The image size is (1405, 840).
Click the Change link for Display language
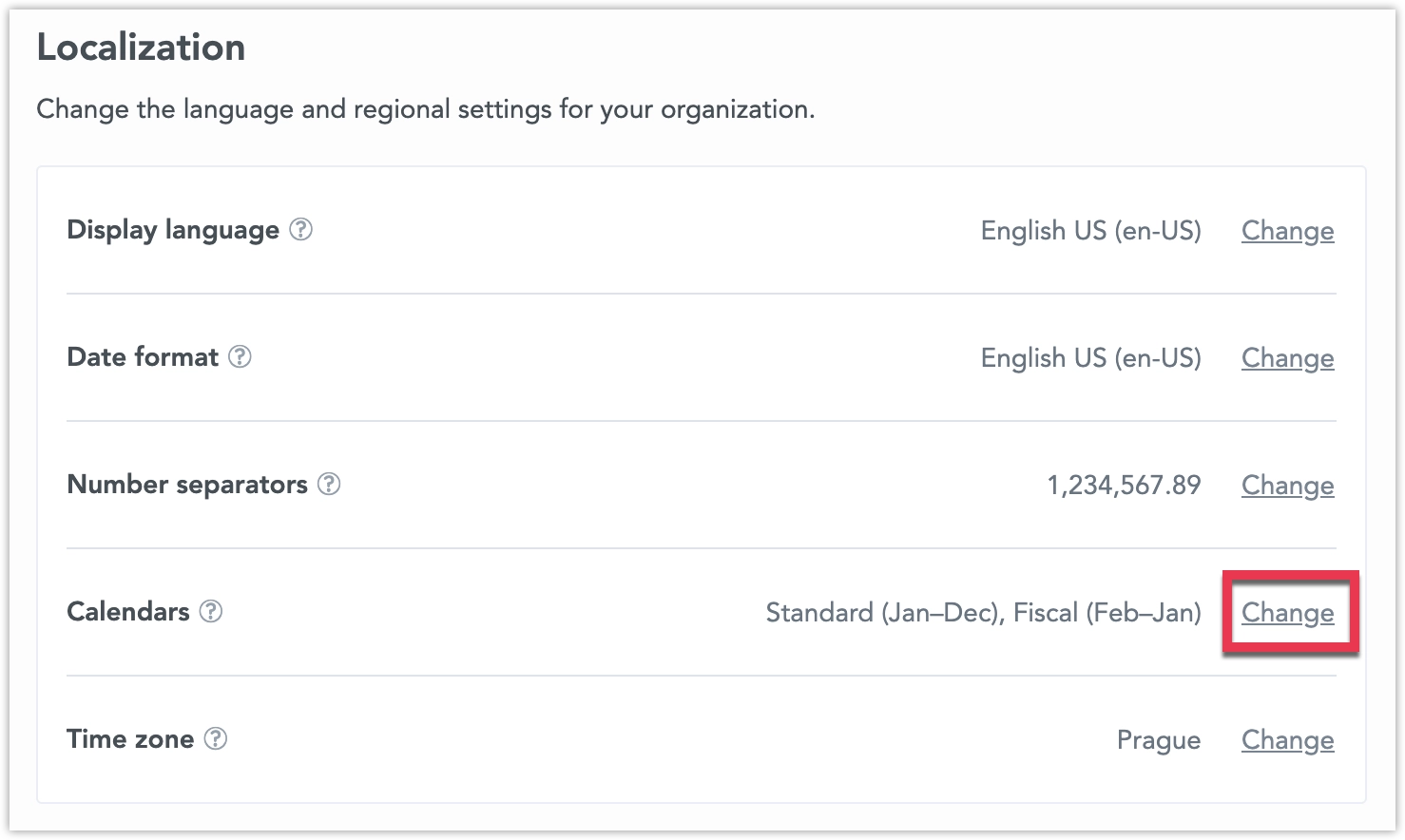point(1287,230)
